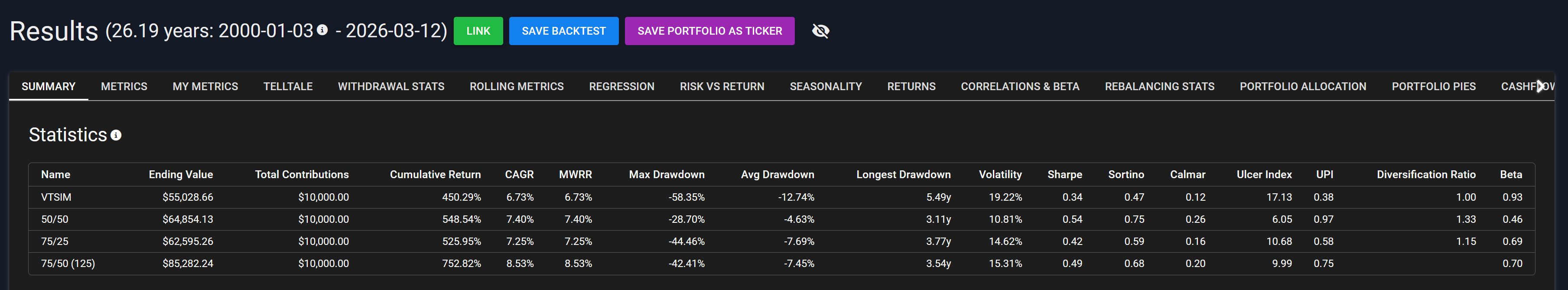Viewport: 1568px width, 290px height.
Task: Click the CAGR column header
Action: (x=519, y=174)
